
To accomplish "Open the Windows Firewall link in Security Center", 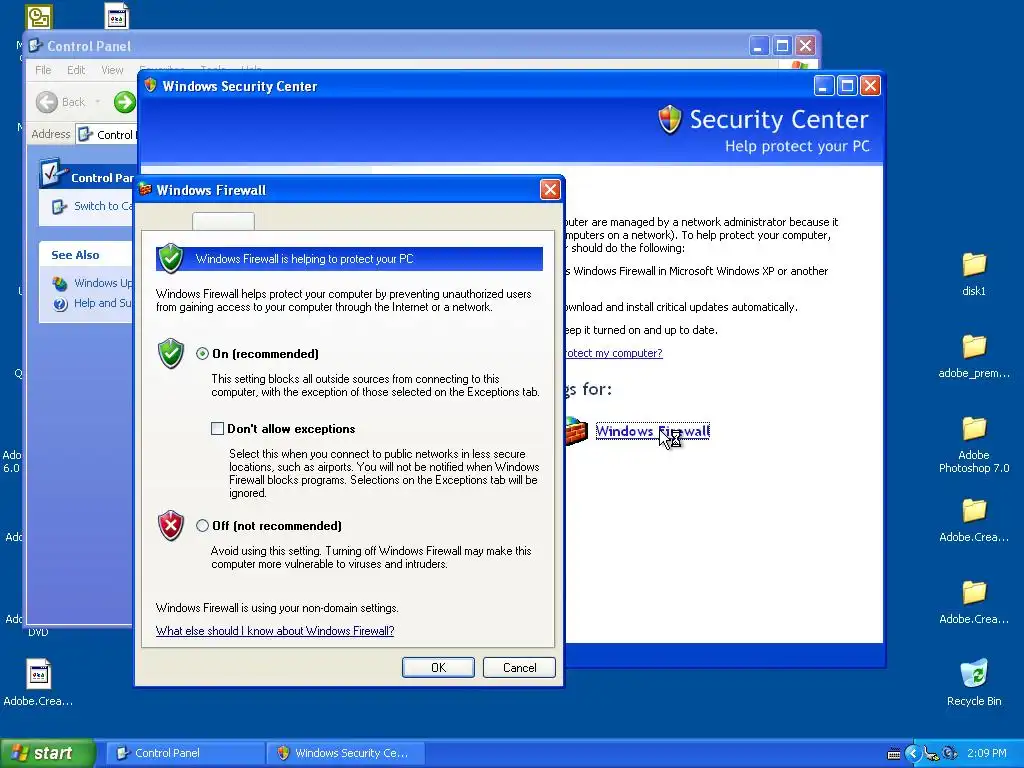I will coord(652,431).
